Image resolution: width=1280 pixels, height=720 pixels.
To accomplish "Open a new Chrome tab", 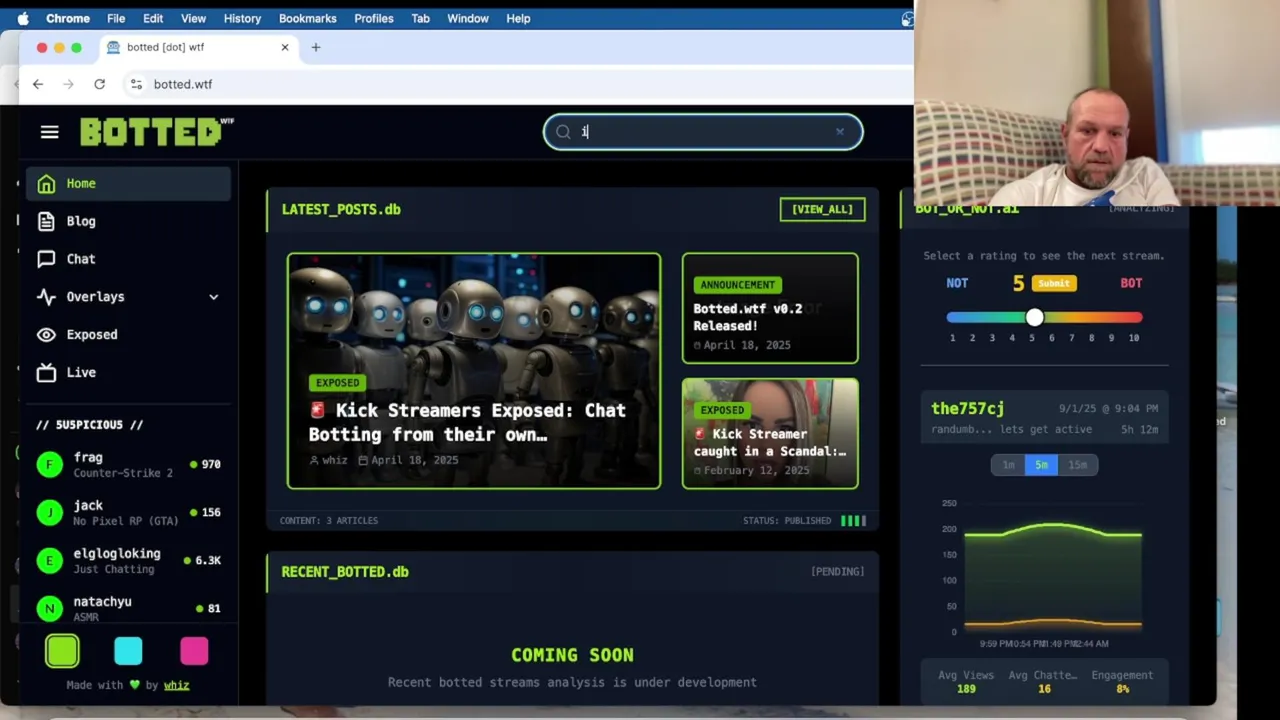I will (316, 47).
